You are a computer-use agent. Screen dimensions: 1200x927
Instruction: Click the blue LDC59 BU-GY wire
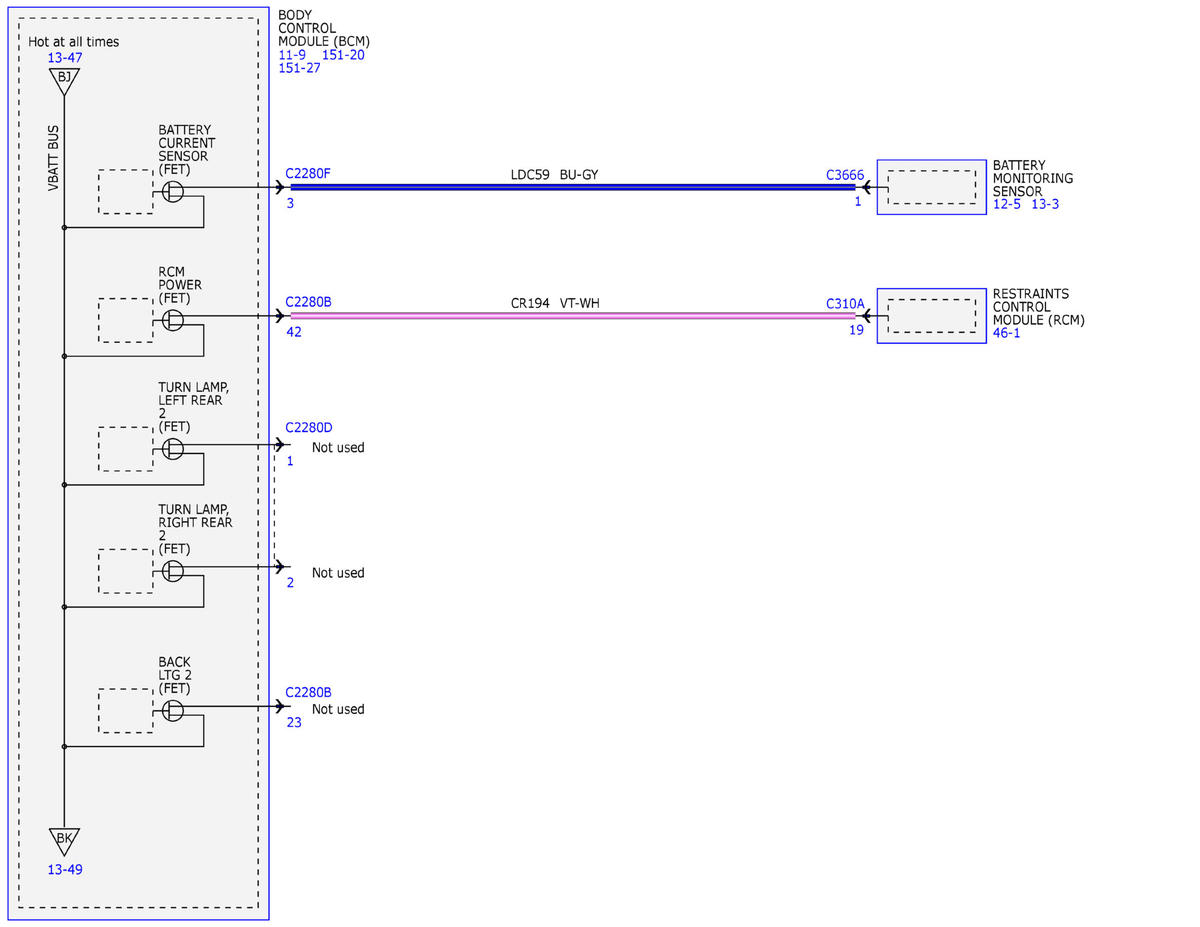[x=572, y=187]
